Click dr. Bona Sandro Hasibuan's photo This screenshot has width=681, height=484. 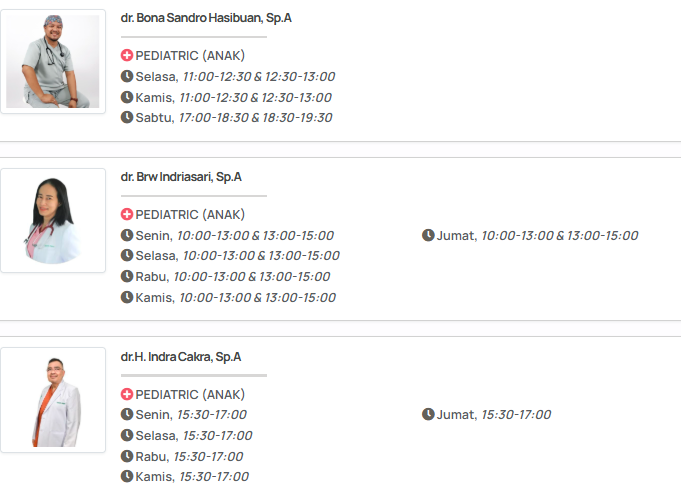pos(53,62)
